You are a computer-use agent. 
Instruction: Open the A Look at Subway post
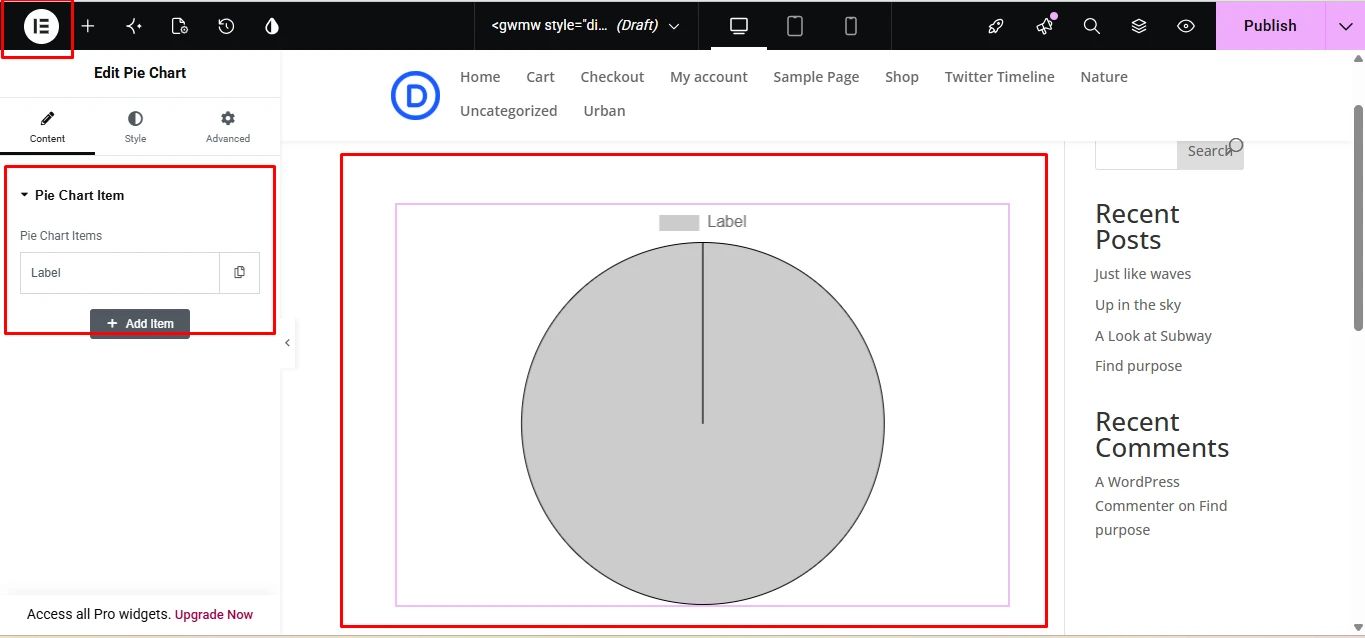[x=1153, y=336]
